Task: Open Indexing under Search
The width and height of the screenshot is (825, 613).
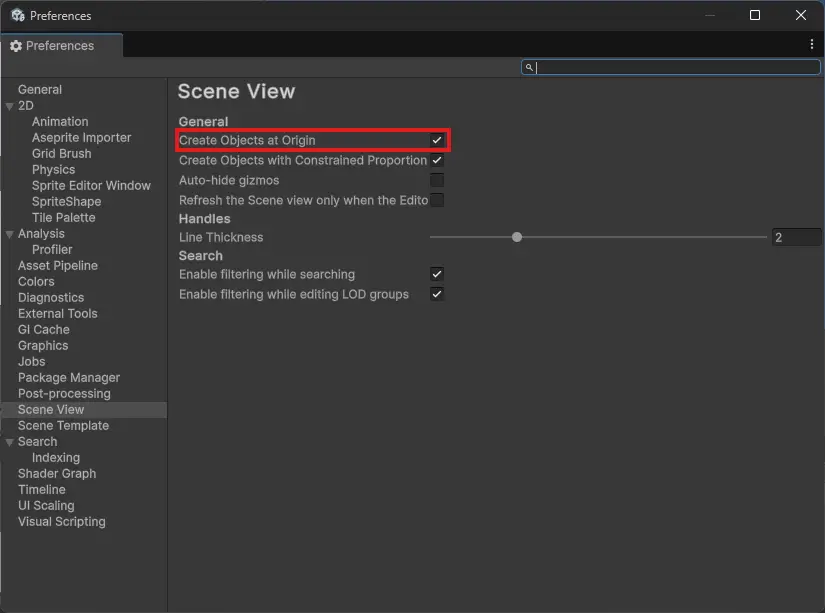Action: (56, 458)
